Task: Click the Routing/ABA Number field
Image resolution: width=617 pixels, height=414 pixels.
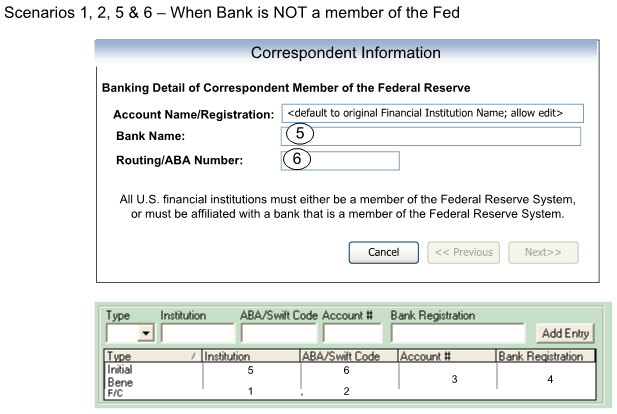Action: (340, 160)
